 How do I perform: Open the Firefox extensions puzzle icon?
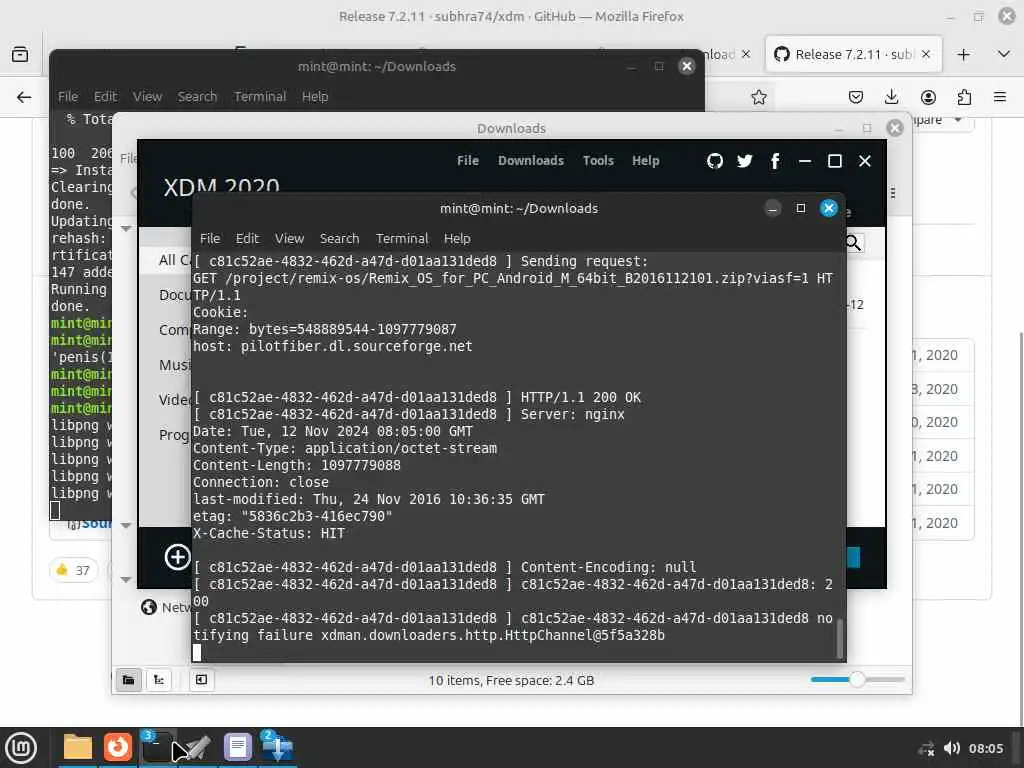coord(964,97)
